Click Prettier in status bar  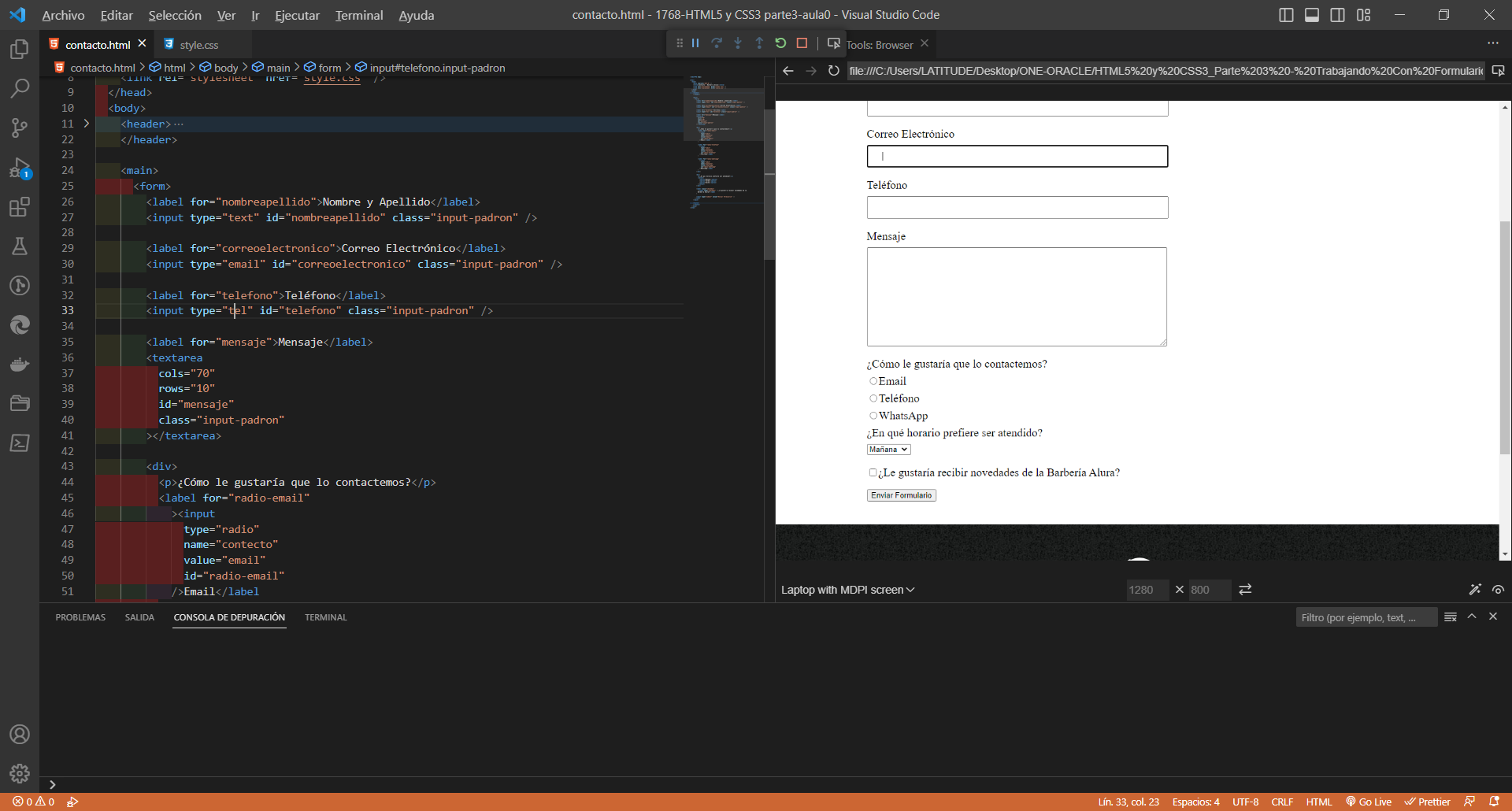point(1428,802)
